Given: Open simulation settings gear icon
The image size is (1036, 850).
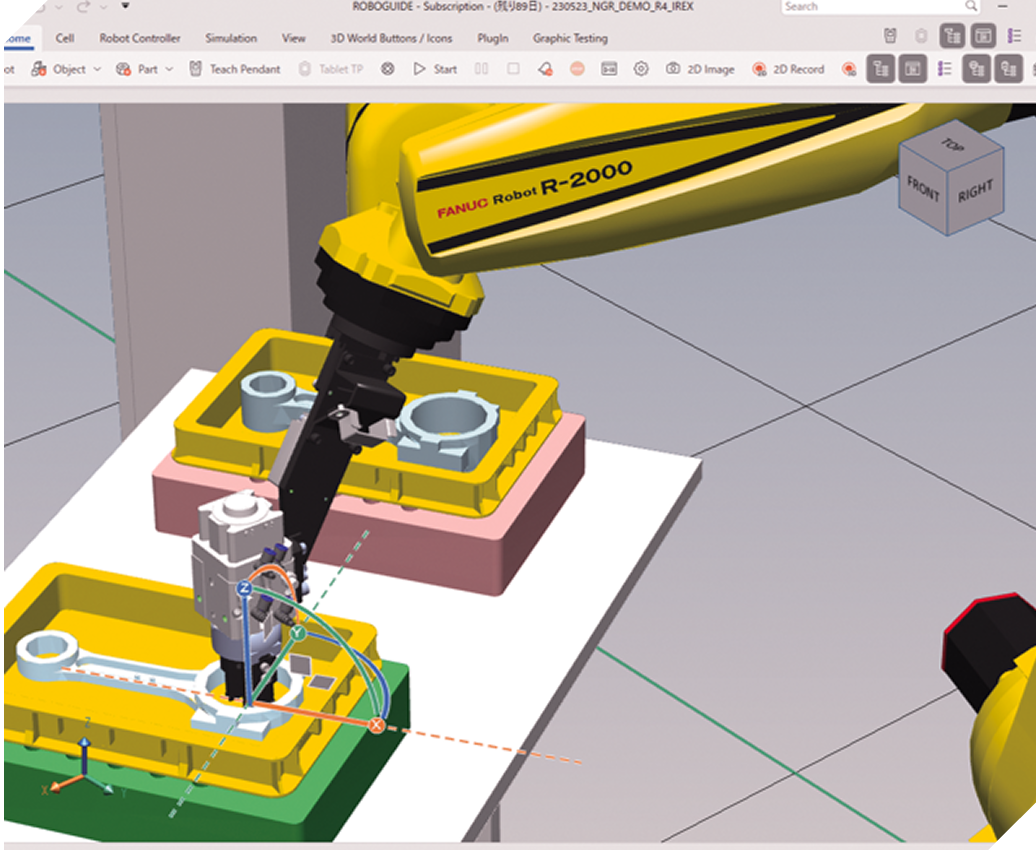Looking at the screenshot, I should click(x=641, y=69).
